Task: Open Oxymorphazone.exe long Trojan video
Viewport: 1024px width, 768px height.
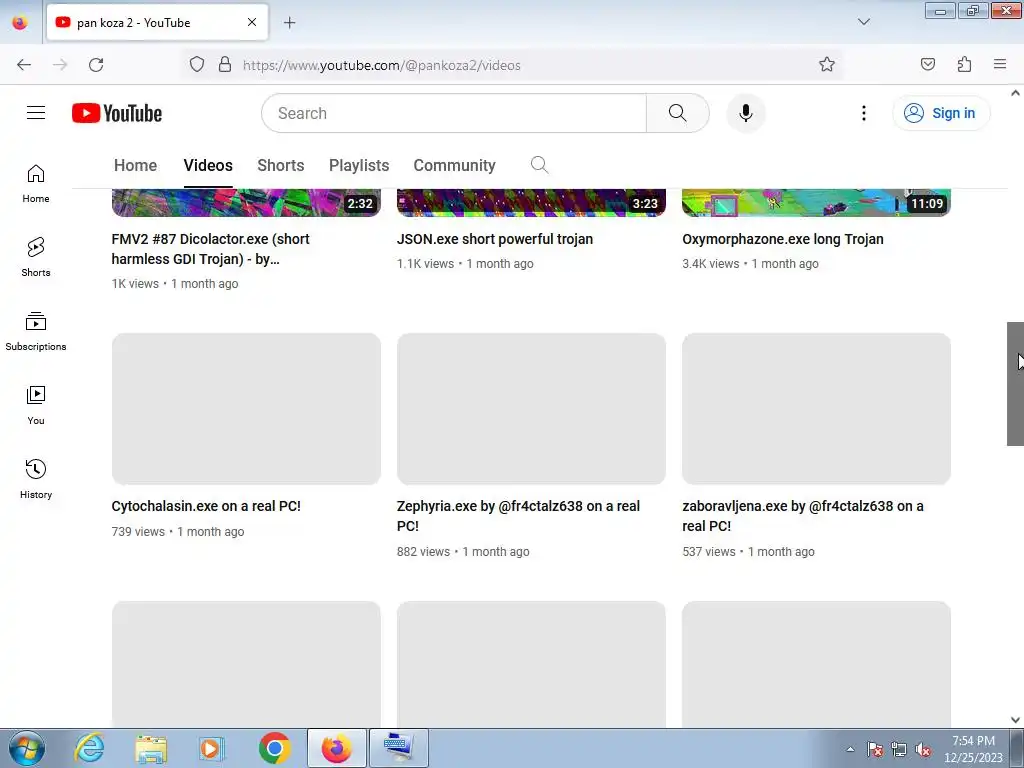Action: pyautogui.click(x=782, y=239)
